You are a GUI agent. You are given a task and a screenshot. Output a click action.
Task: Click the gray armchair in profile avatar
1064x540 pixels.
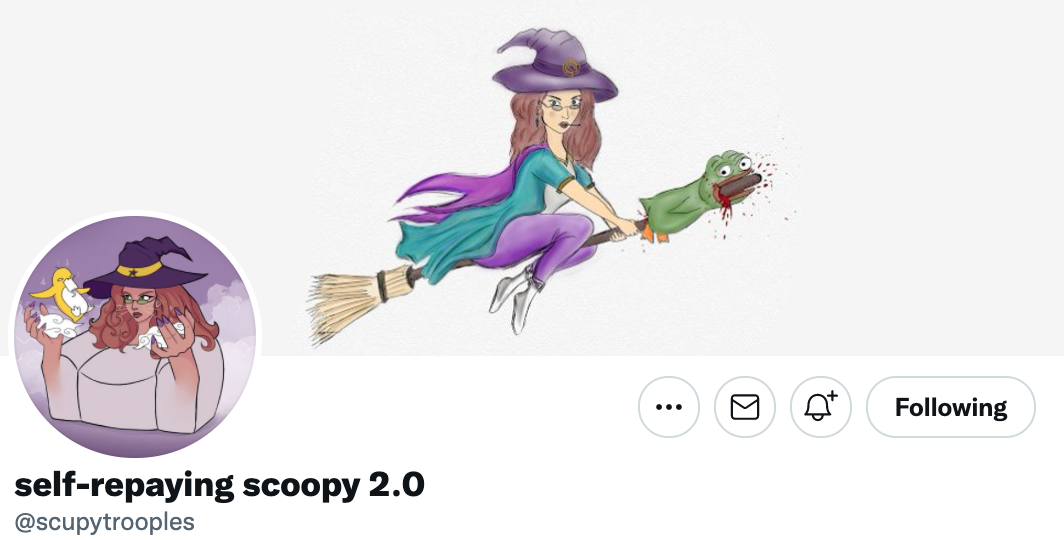[132, 387]
